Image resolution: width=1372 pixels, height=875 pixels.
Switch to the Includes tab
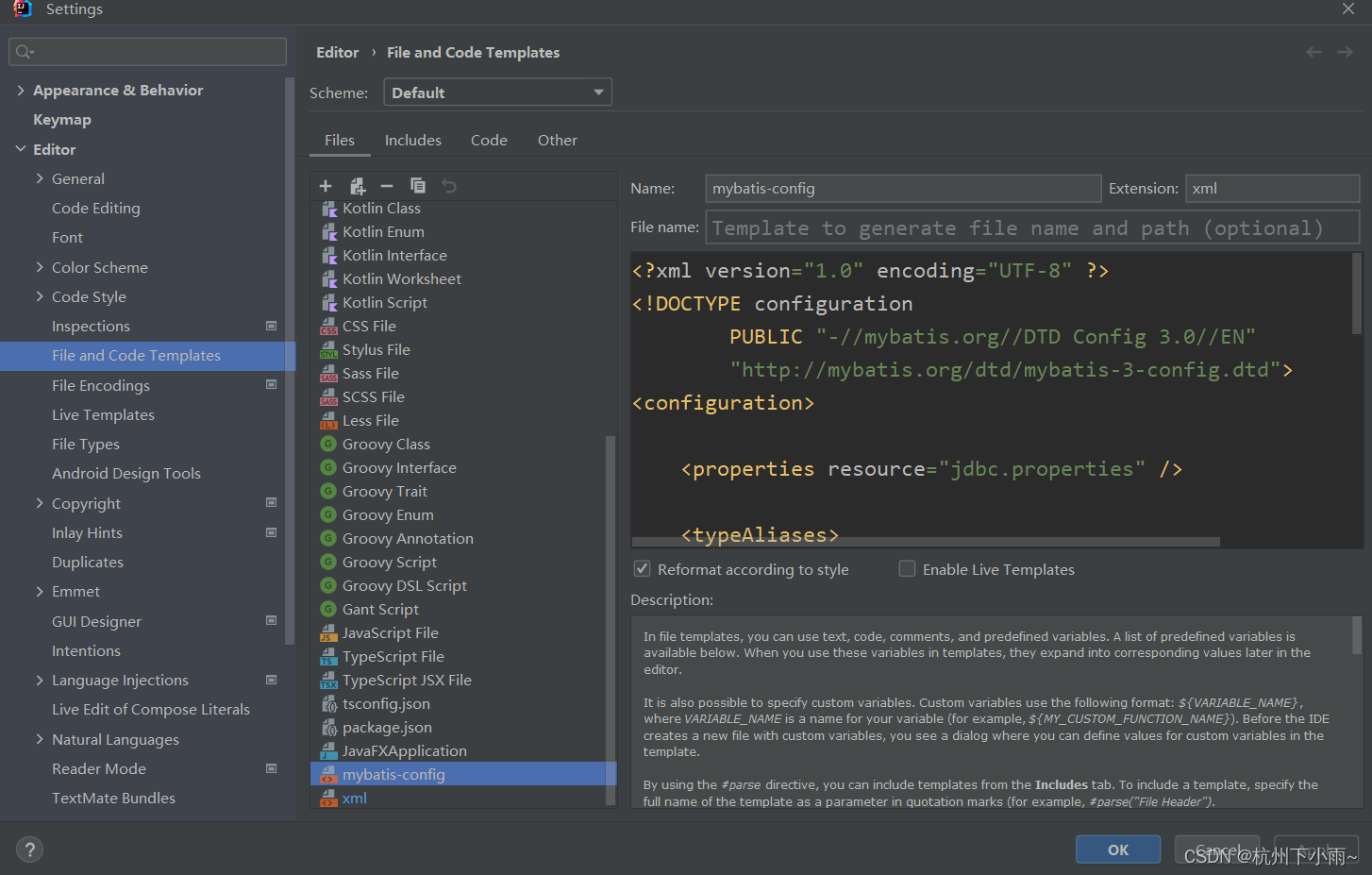coord(412,140)
